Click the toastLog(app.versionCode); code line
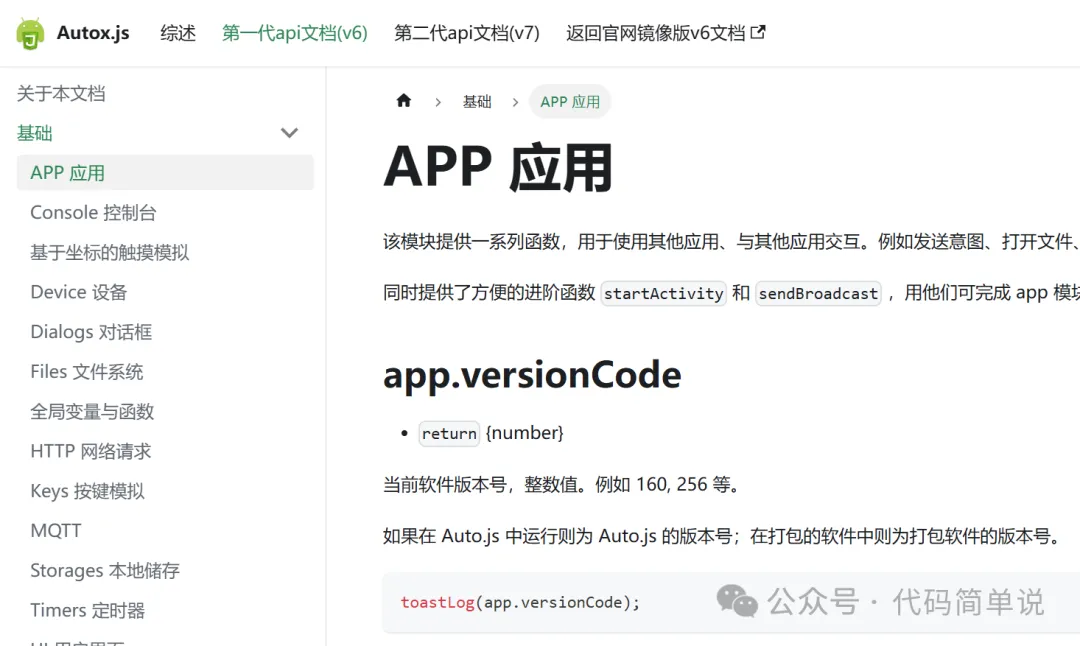Screen dimensions: 1080x646 pyautogui.click(x=521, y=603)
